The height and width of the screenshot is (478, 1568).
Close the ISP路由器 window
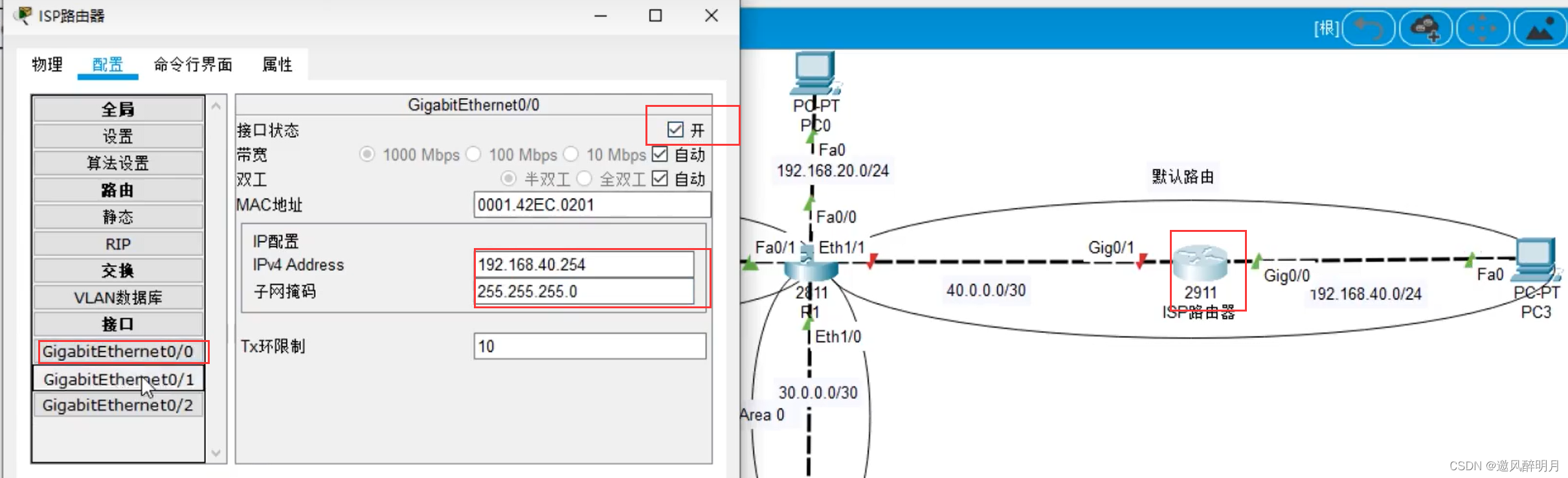click(711, 16)
